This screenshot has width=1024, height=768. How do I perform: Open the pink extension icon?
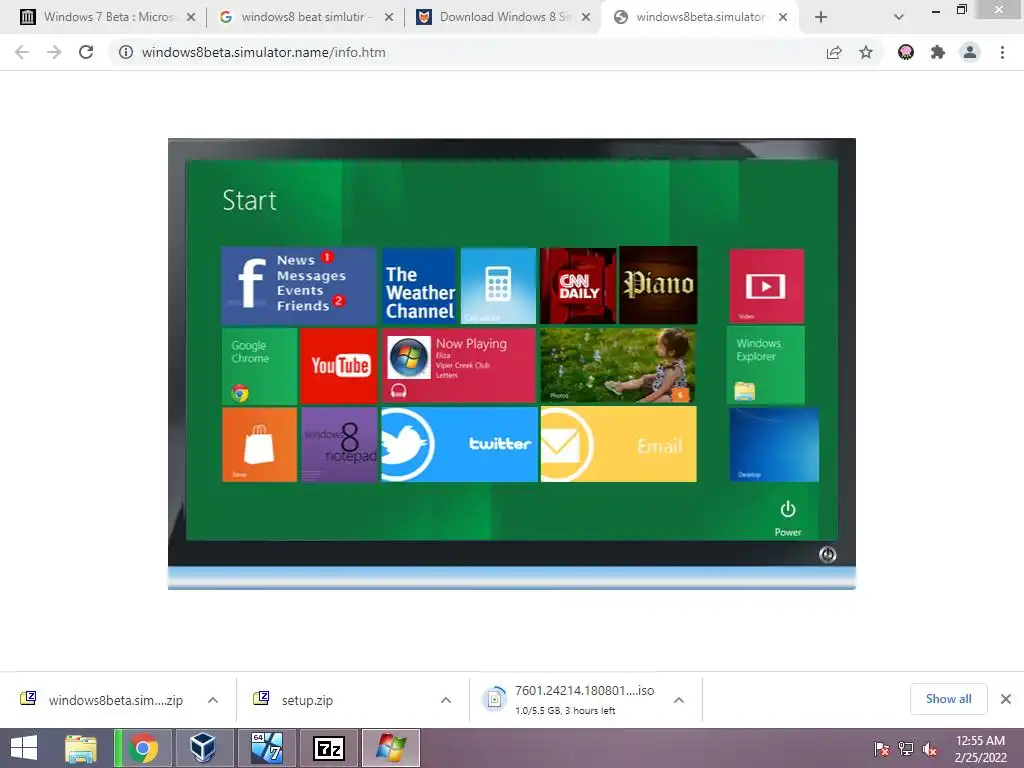click(x=906, y=52)
